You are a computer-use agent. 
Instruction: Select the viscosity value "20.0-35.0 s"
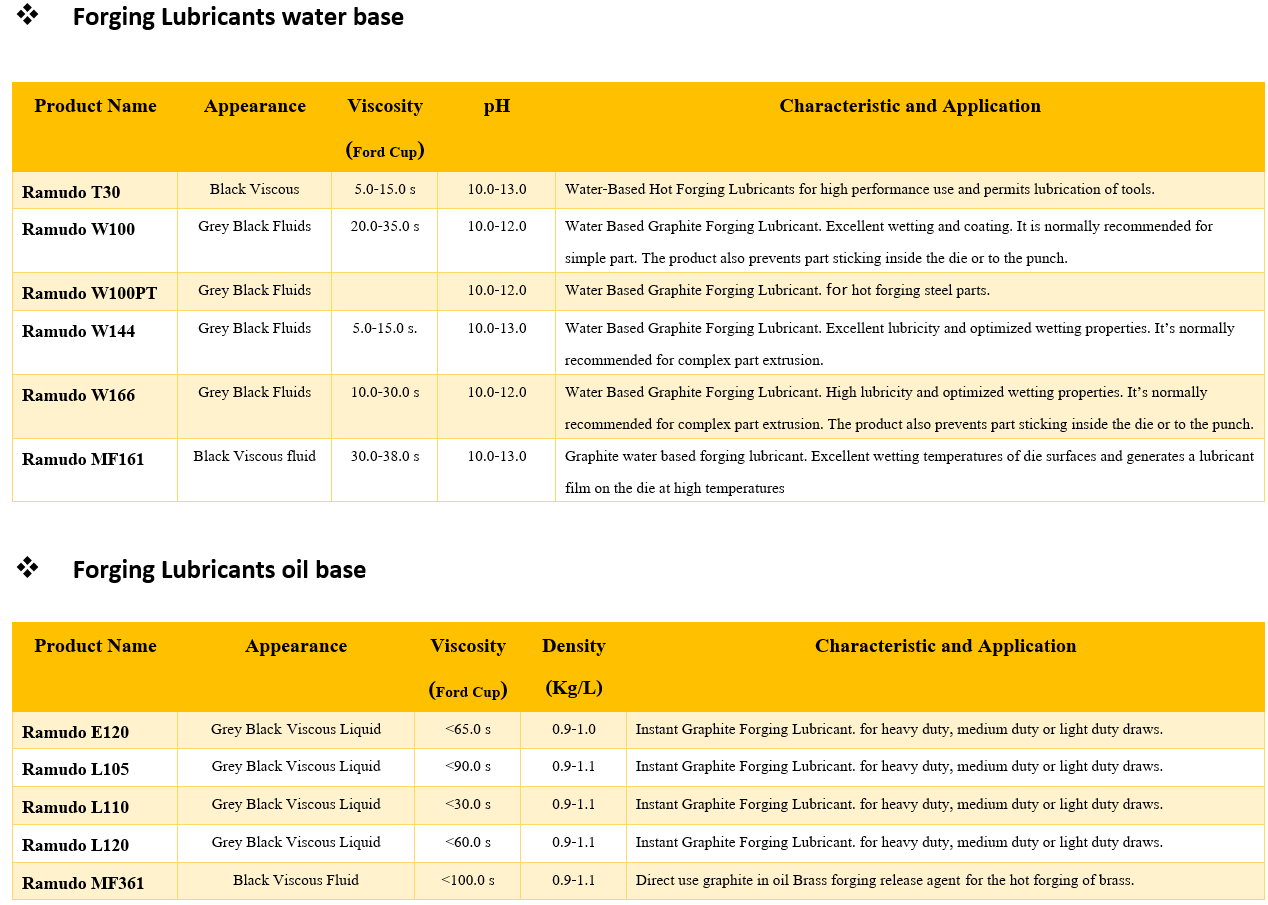coord(385,226)
